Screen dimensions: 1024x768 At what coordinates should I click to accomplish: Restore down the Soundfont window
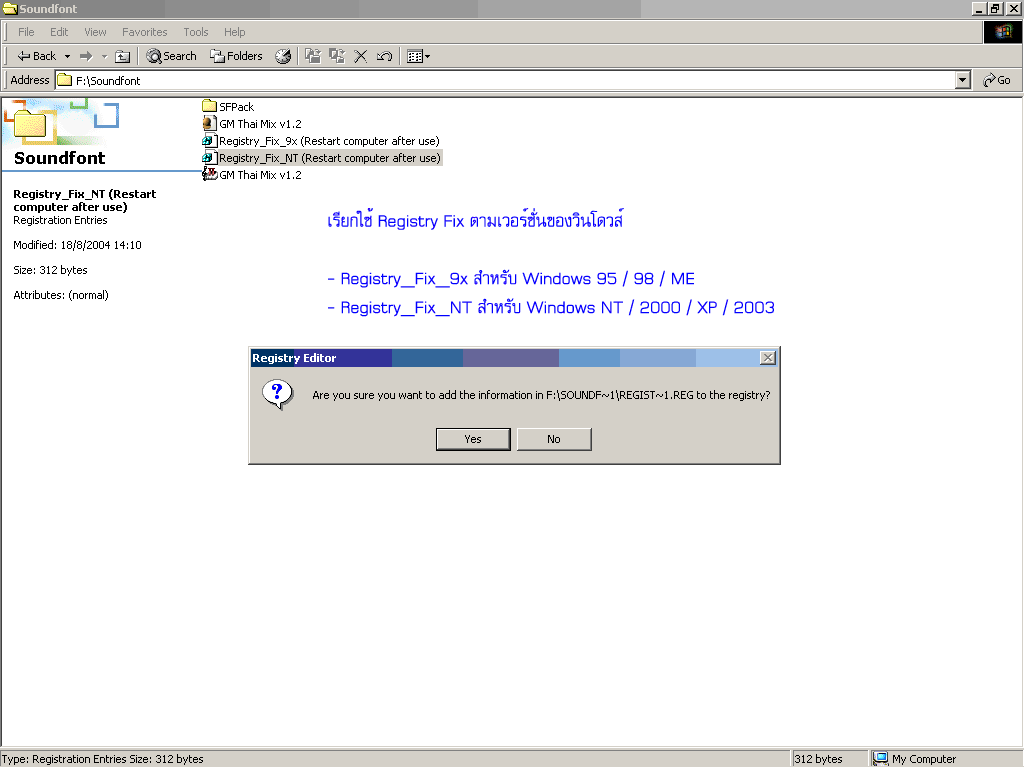pyautogui.click(x=995, y=8)
